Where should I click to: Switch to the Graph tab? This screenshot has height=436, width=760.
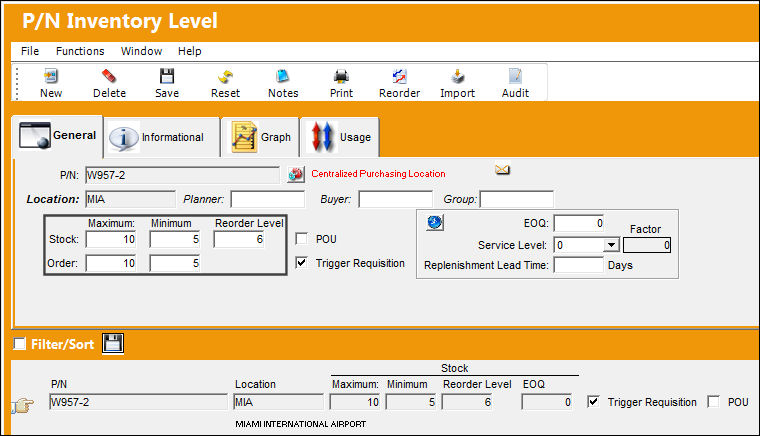point(260,138)
